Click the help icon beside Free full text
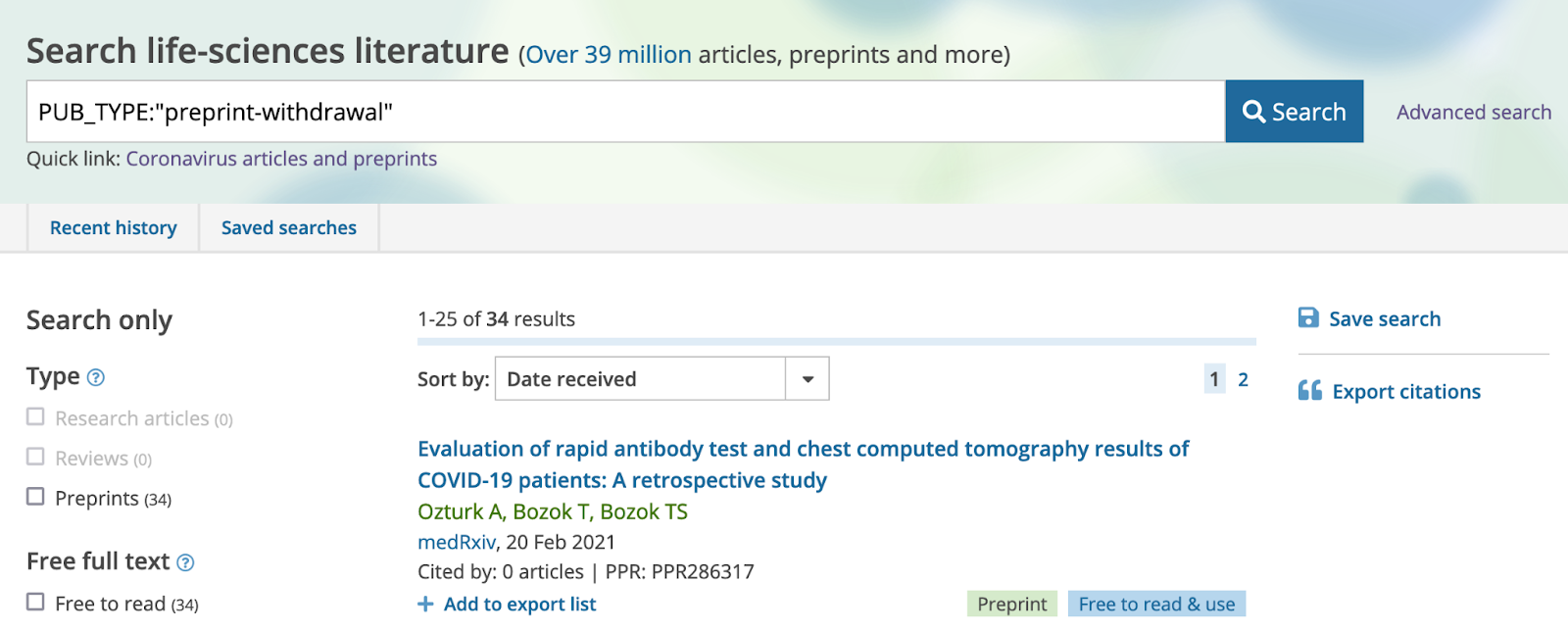The width and height of the screenshot is (1568, 631). coord(185,562)
